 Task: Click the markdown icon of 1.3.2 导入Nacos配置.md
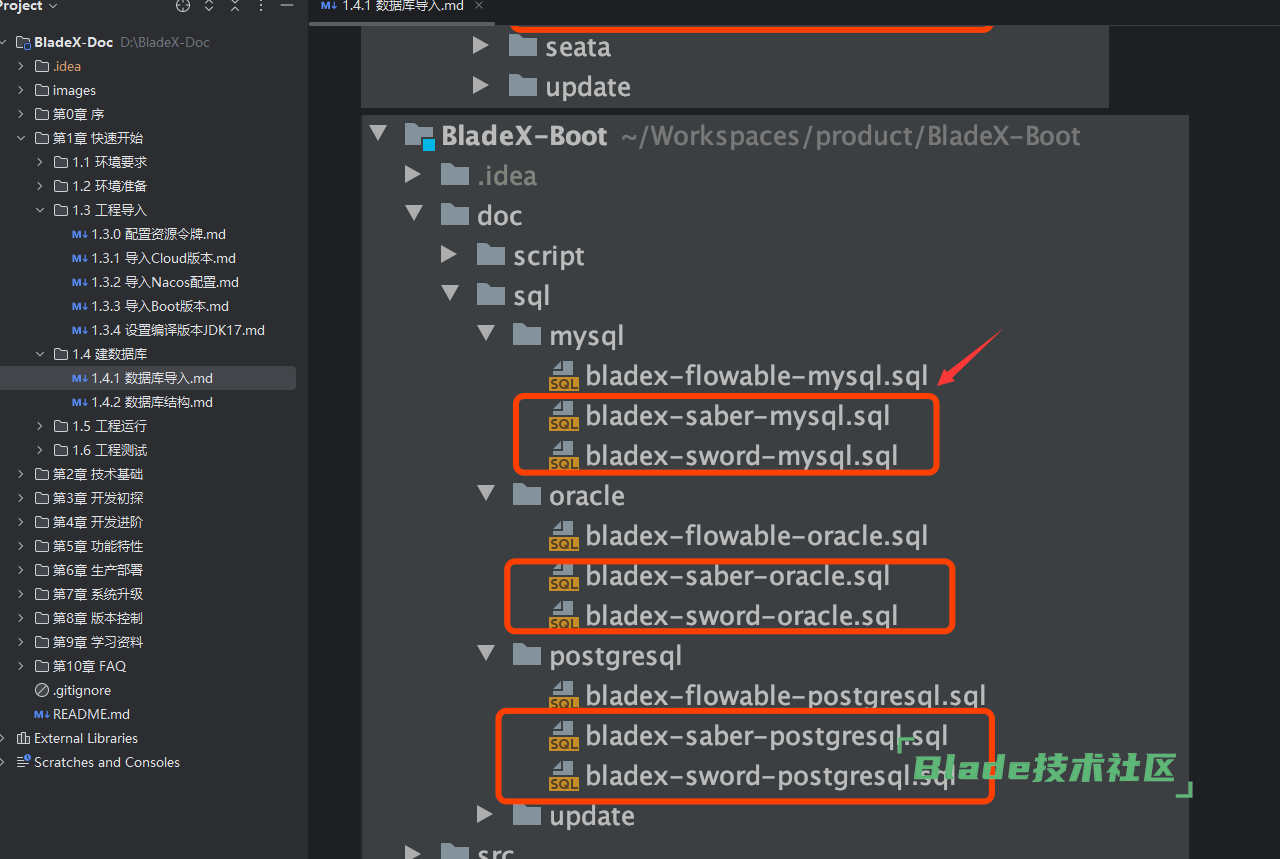[80, 282]
